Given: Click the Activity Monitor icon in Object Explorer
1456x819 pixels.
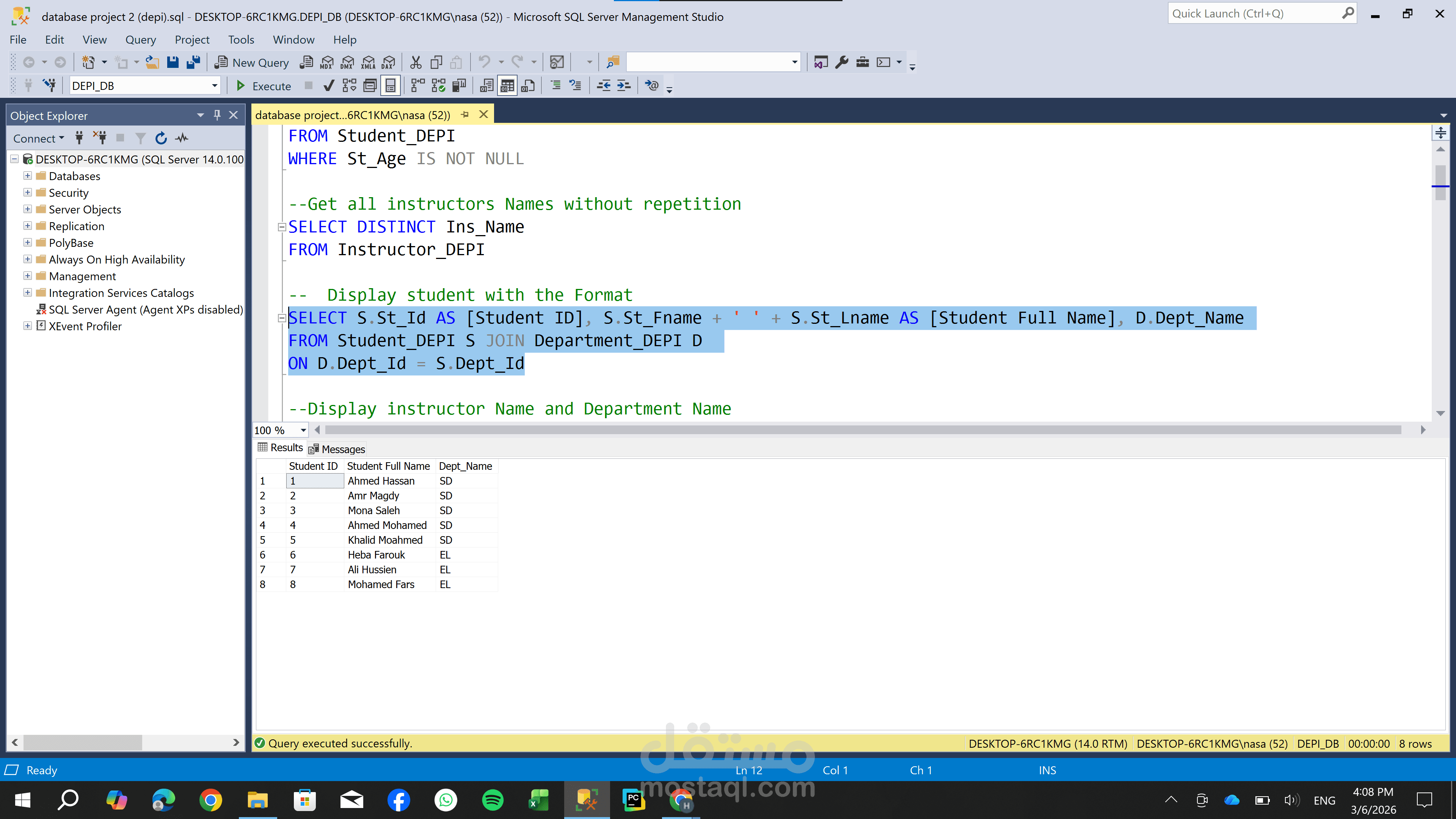Looking at the screenshot, I should 182,138.
